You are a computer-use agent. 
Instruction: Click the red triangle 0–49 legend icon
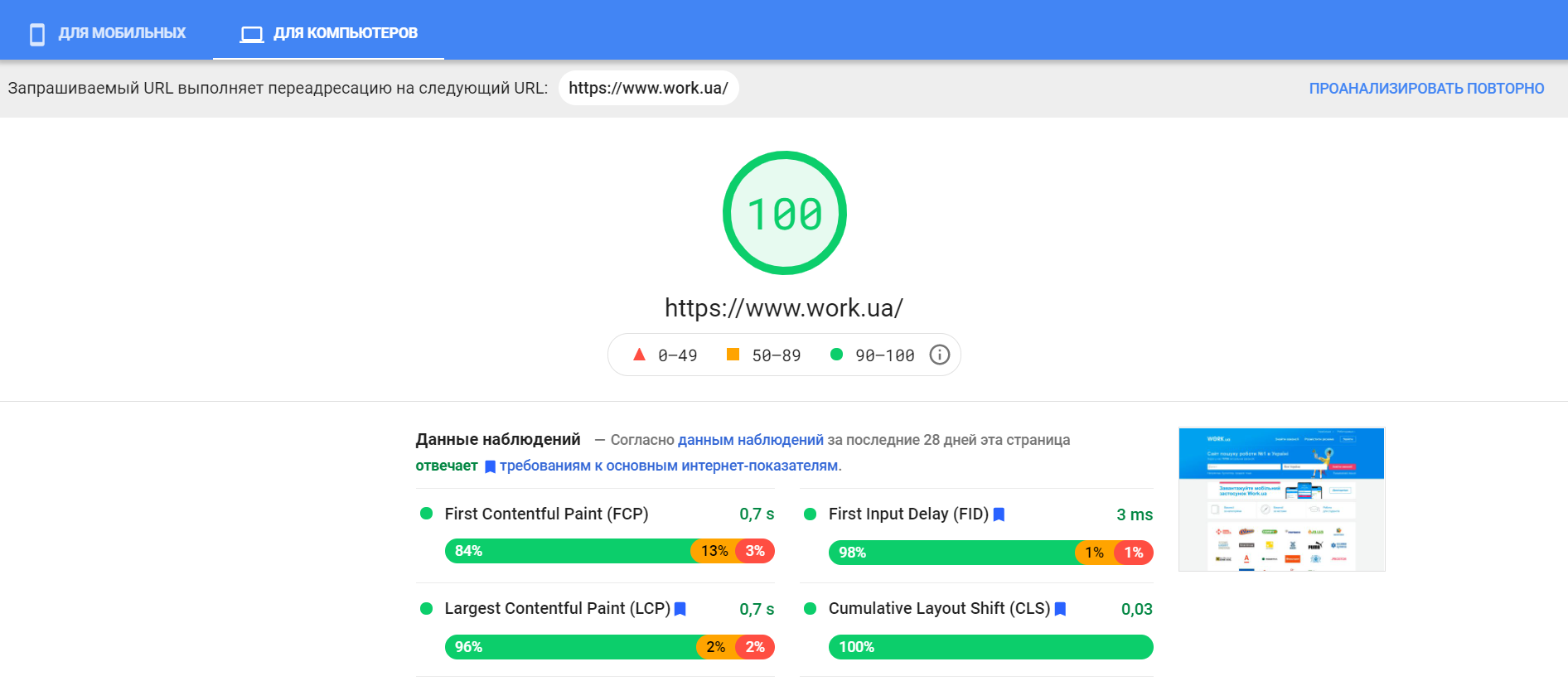pyautogui.click(x=639, y=355)
